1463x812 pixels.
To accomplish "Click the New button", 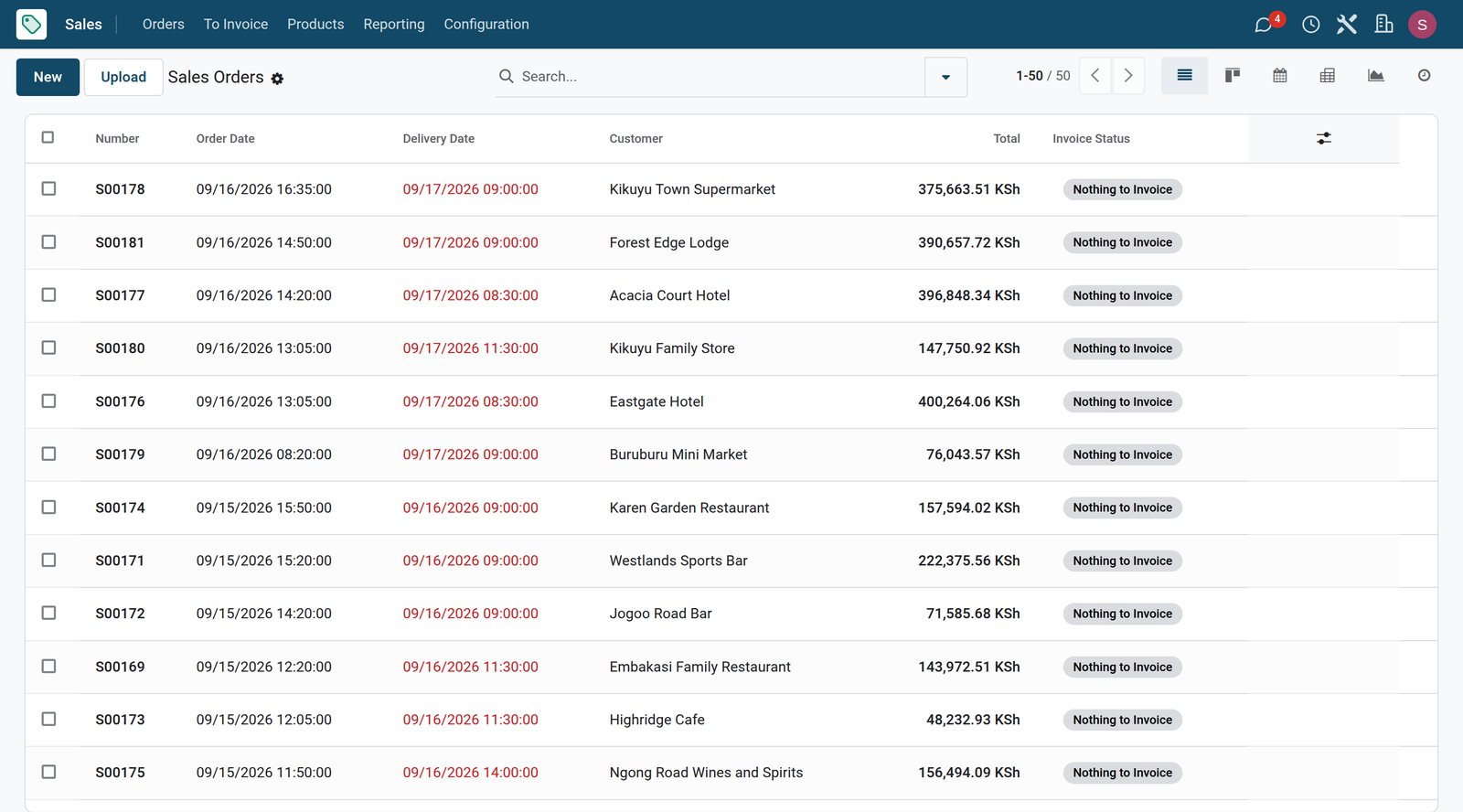I will (x=48, y=77).
